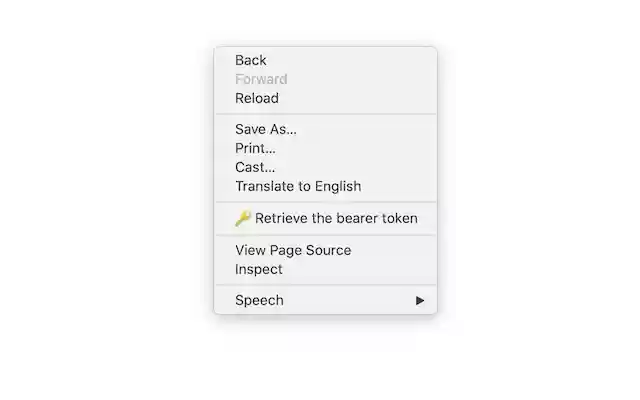Screen dimensions: 640x400
Task: Go to the previous page using Back
Action: (251, 60)
